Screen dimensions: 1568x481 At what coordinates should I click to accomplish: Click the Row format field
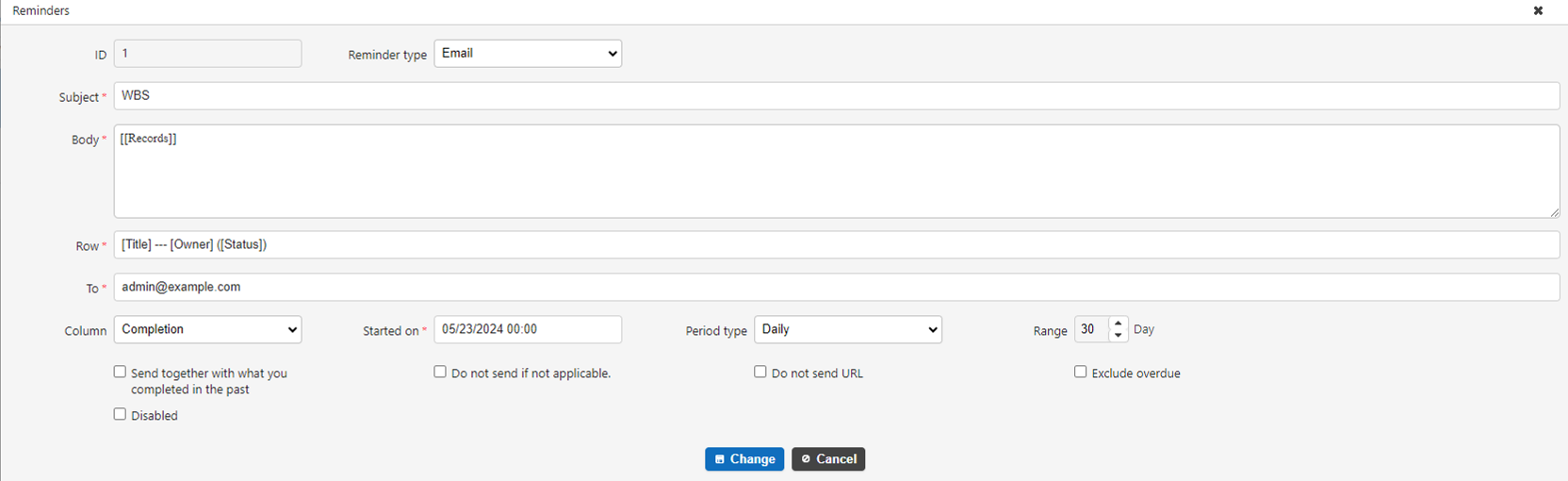point(837,244)
